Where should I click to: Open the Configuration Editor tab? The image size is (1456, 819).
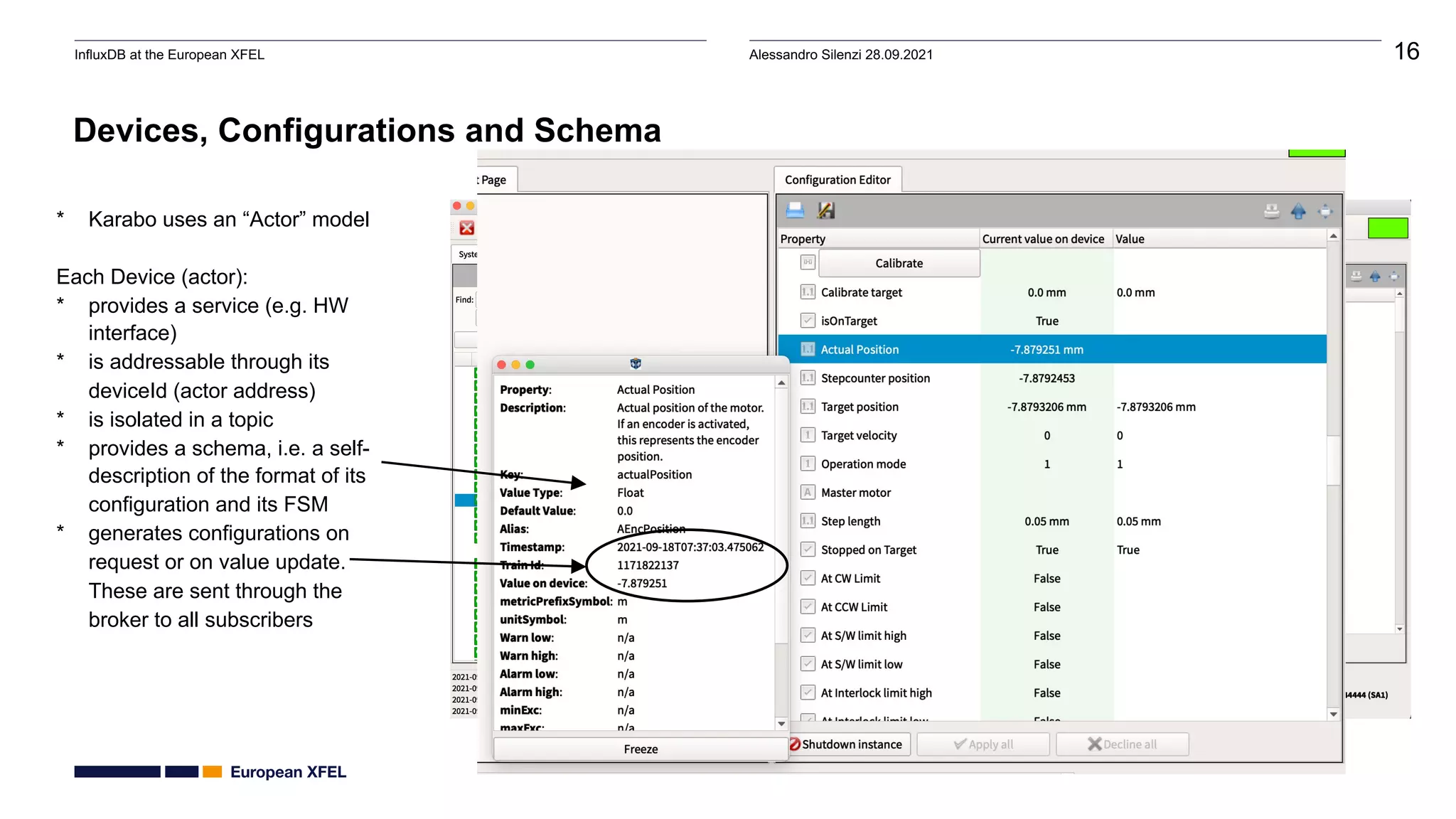click(x=837, y=180)
